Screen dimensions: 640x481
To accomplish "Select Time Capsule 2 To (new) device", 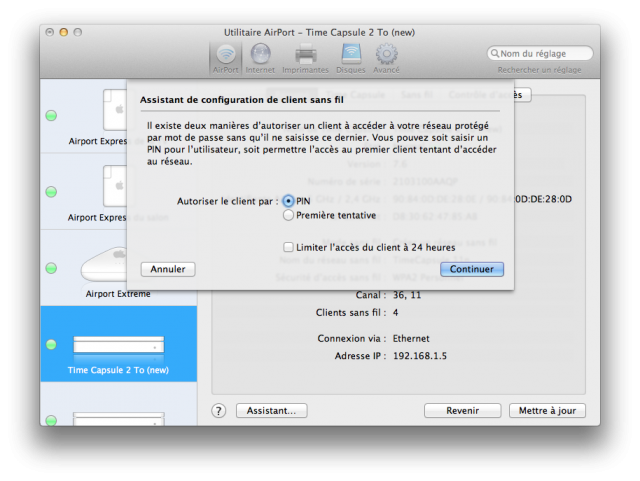I will click(119, 344).
